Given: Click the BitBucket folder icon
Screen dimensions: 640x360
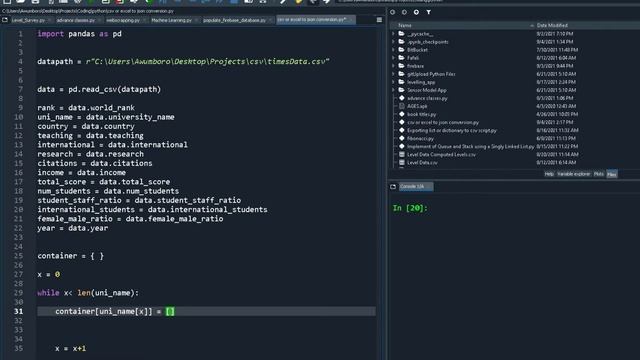Looking at the screenshot, I should point(402,50).
